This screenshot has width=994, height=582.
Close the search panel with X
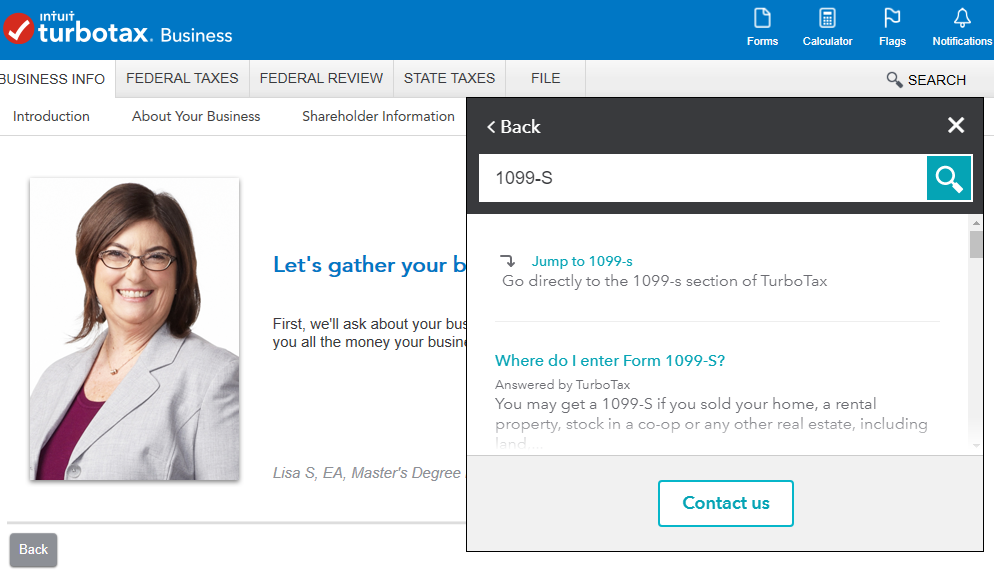tap(956, 125)
